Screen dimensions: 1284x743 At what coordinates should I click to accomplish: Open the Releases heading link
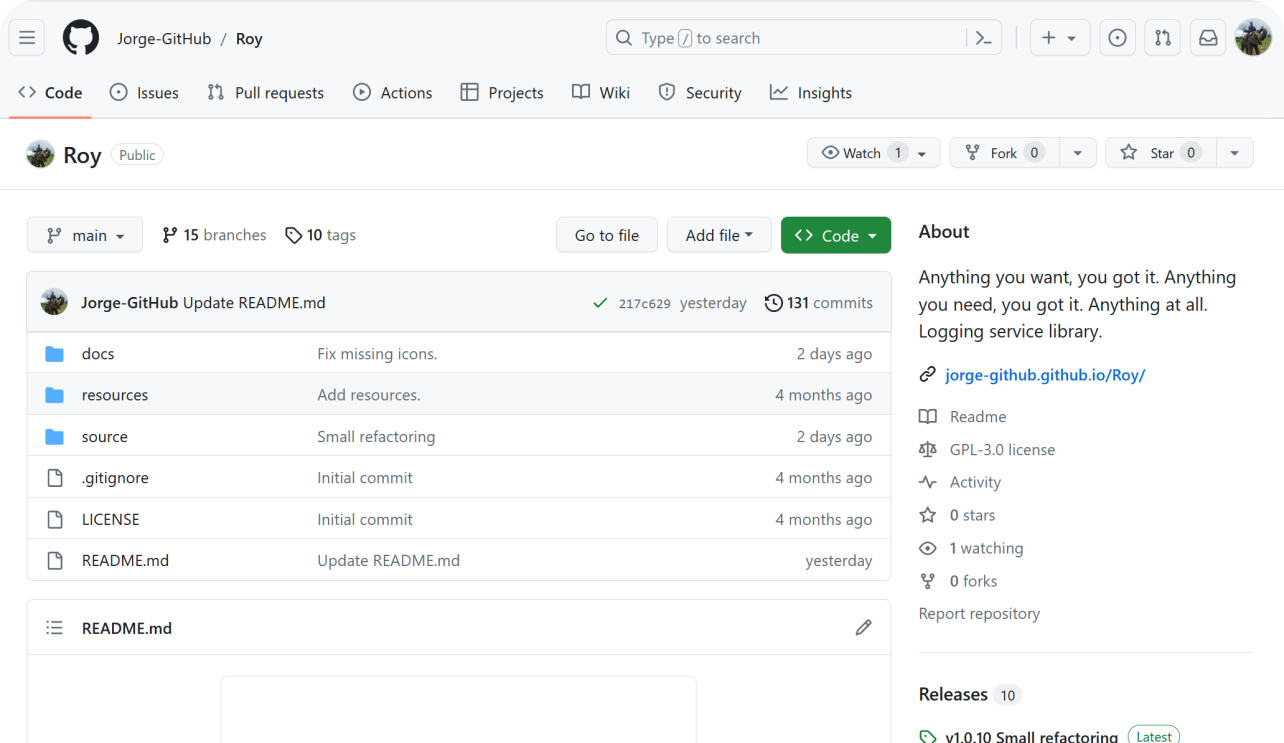(x=953, y=694)
